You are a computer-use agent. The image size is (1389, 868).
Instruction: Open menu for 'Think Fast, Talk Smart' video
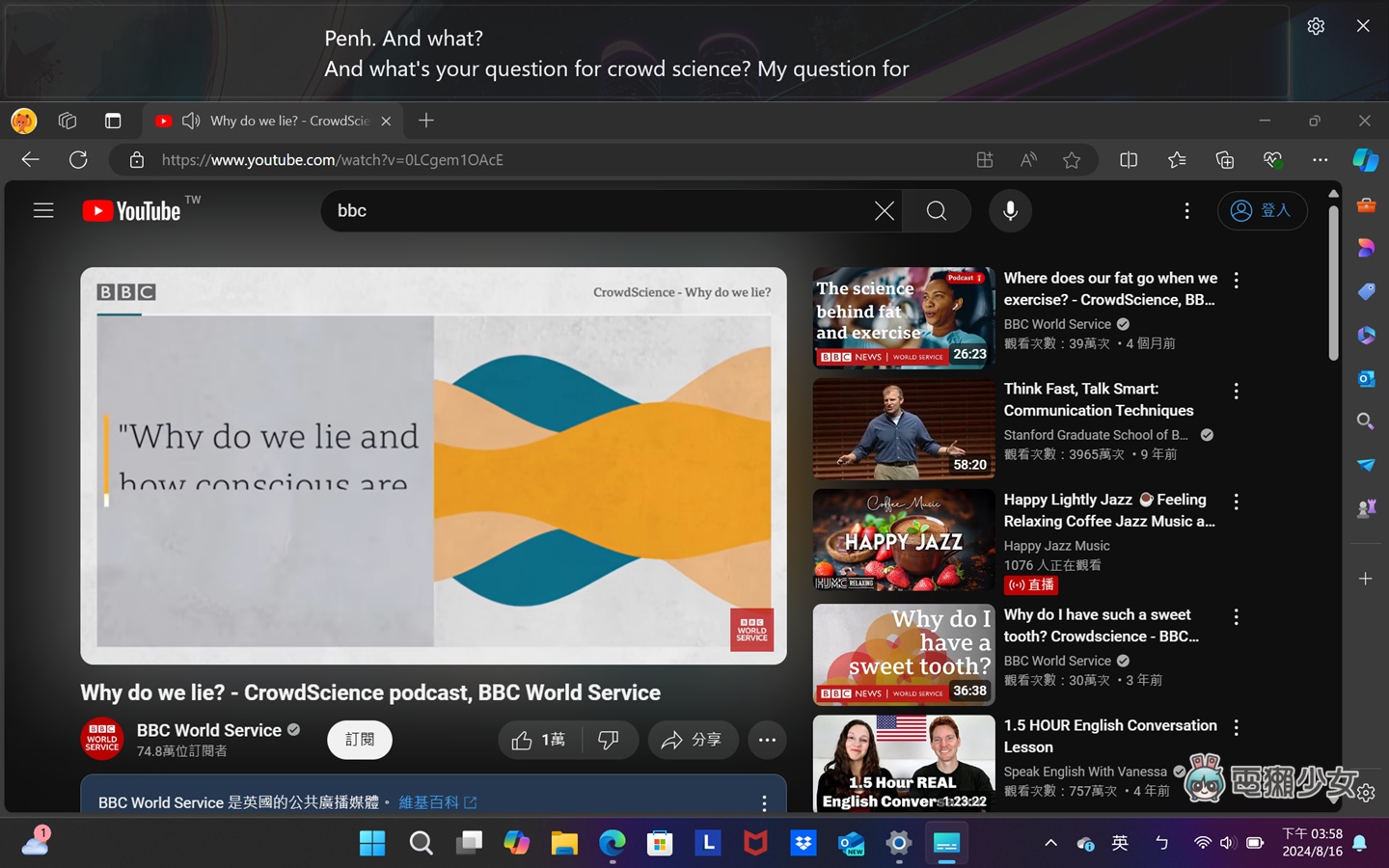click(1236, 391)
